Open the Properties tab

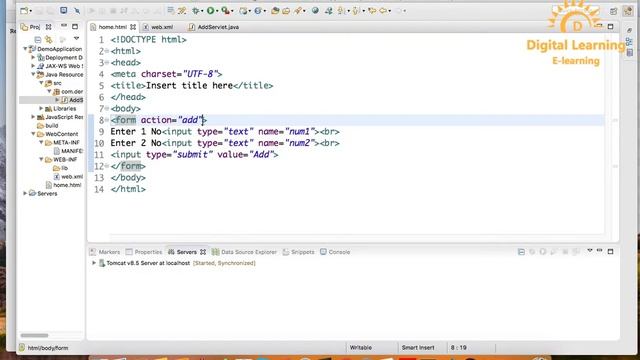144,252
